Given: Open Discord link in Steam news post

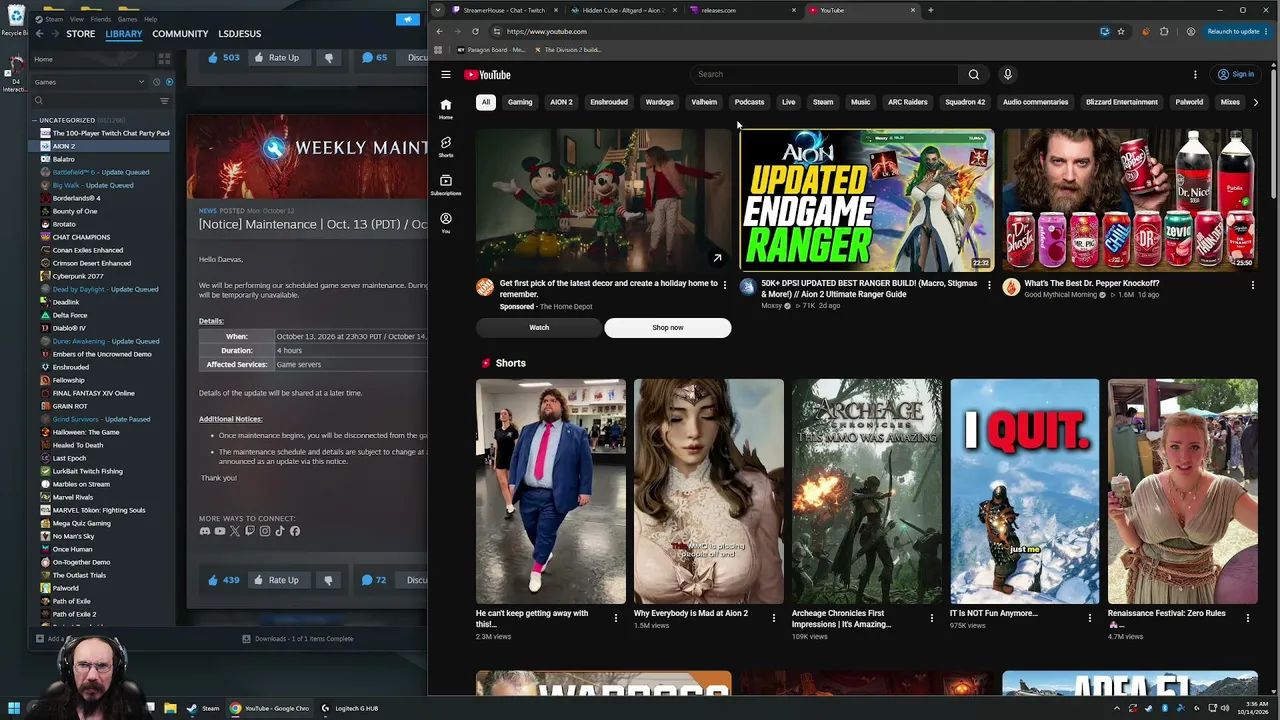Looking at the screenshot, I should (205, 531).
